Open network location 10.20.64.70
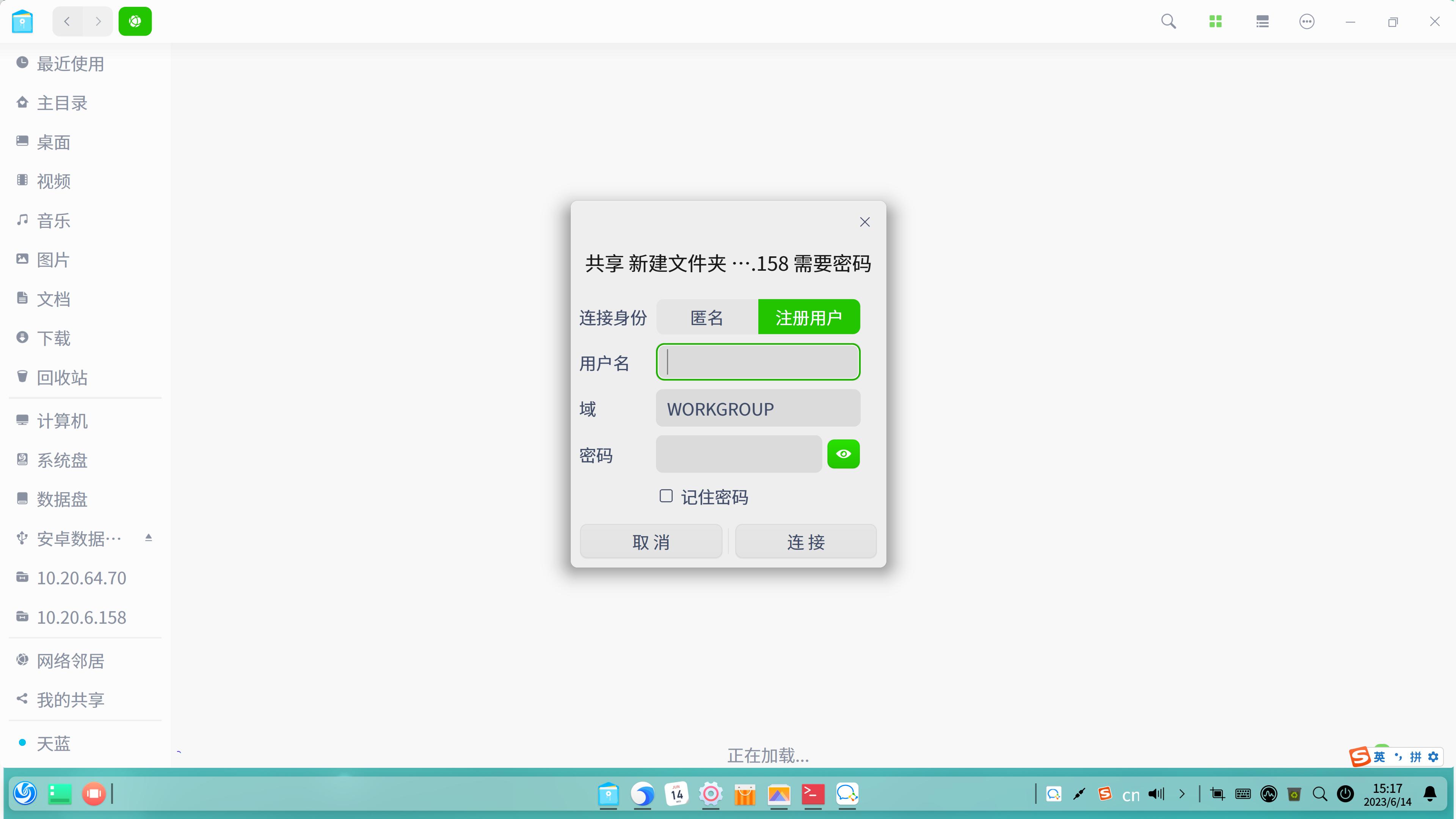Image resolution: width=1456 pixels, height=819 pixels. pyautogui.click(x=85, y=577)
